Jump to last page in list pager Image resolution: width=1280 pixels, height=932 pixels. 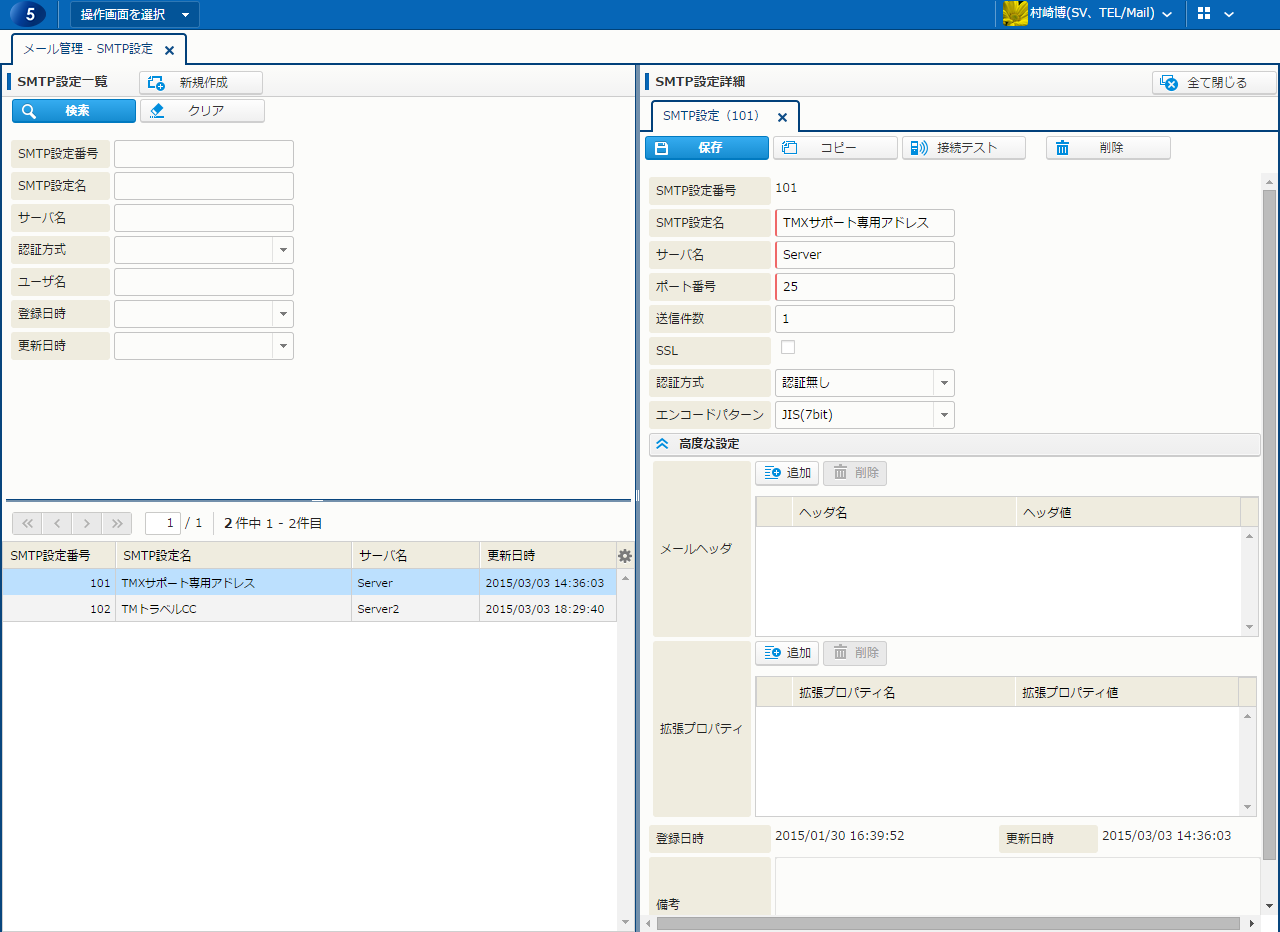coord(117,523)
